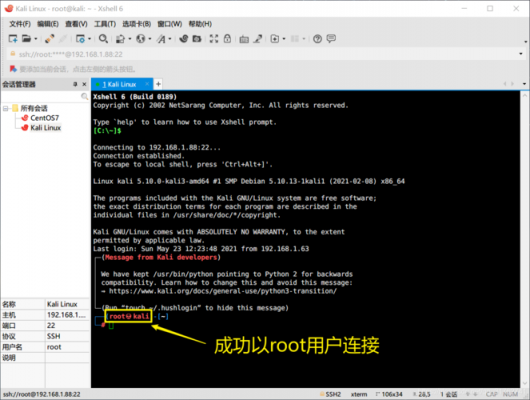Viewport: 530px width, 400px height.
Task: Click the print/transfer toolbar icon
Action: point(120,39)
